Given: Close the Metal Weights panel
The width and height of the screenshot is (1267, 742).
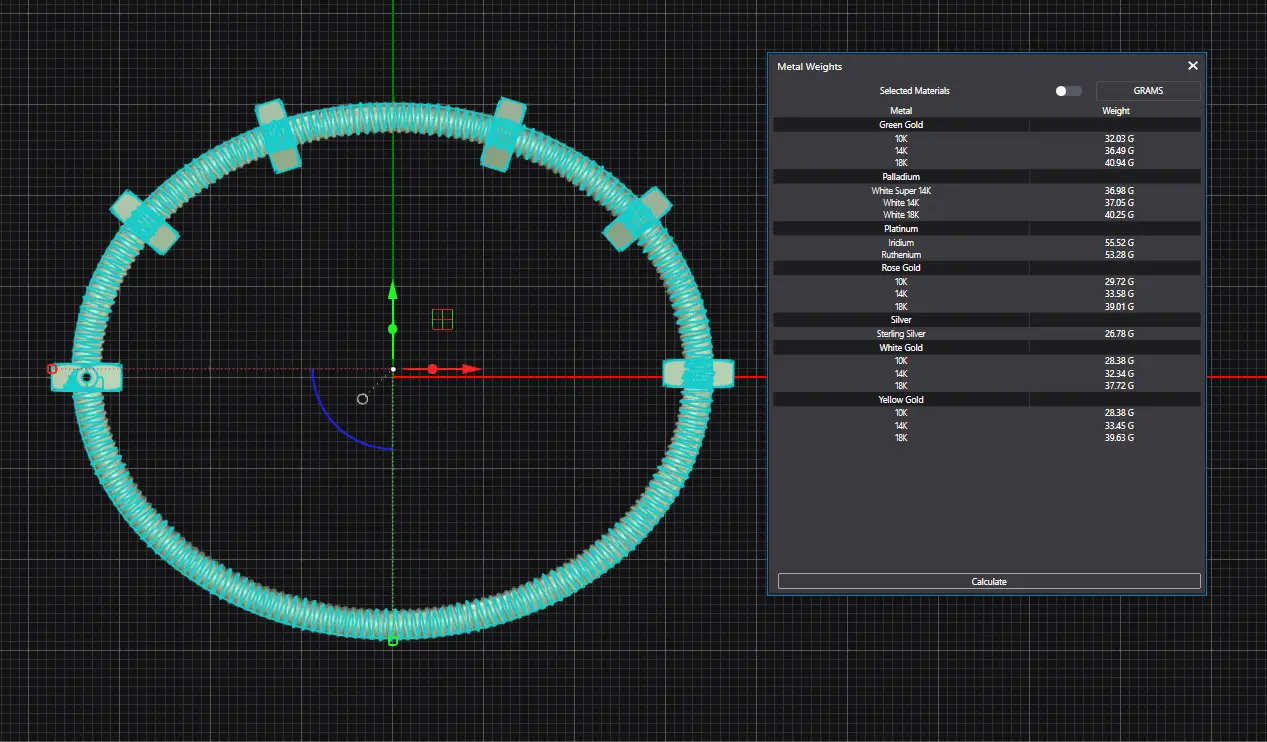Looking at the screenshot, I should 1192,66.
